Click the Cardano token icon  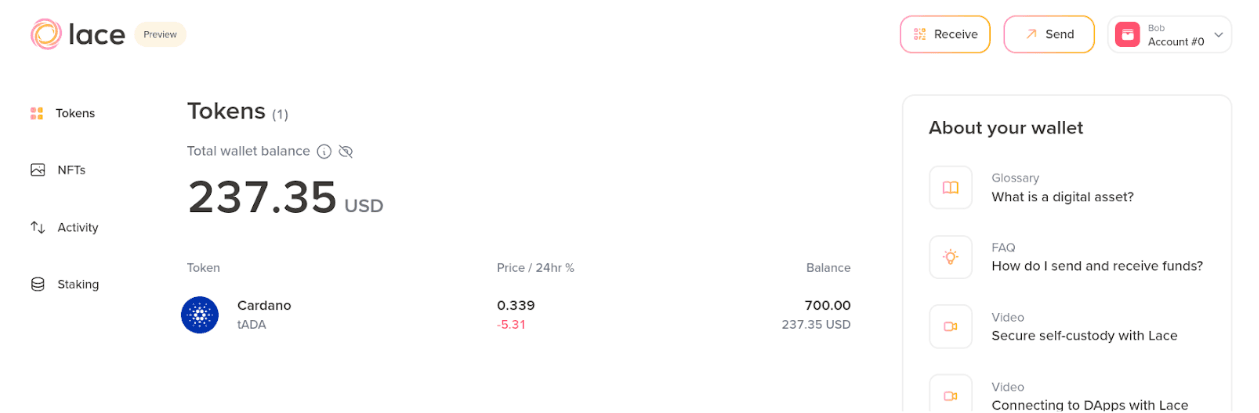[x=200, y=315]
